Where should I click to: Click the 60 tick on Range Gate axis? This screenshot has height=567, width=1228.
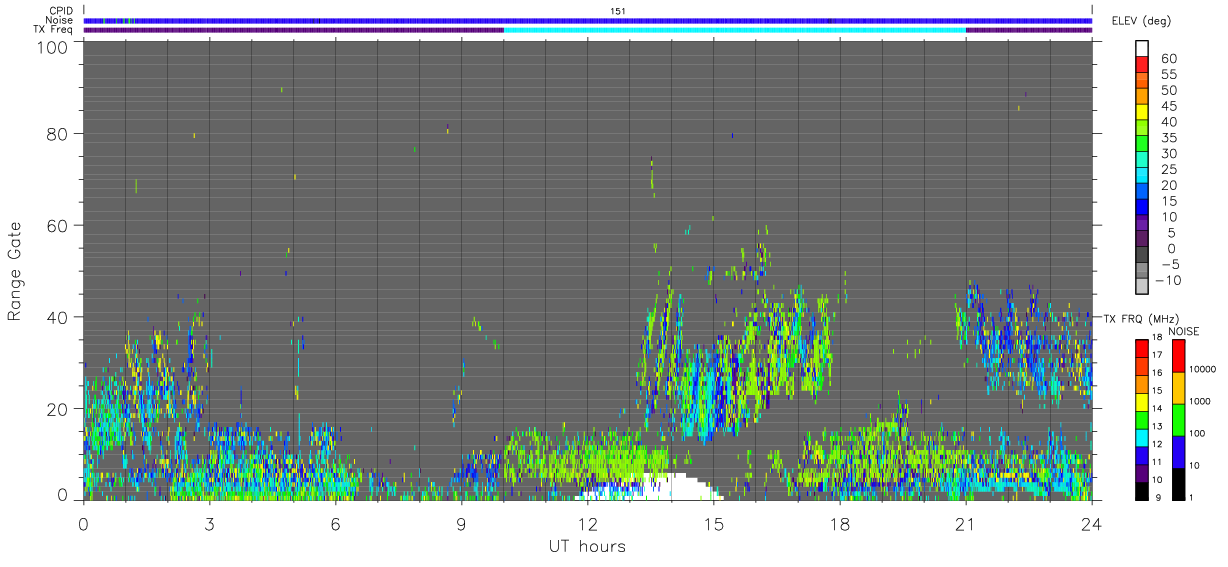[x=56, y=225]
